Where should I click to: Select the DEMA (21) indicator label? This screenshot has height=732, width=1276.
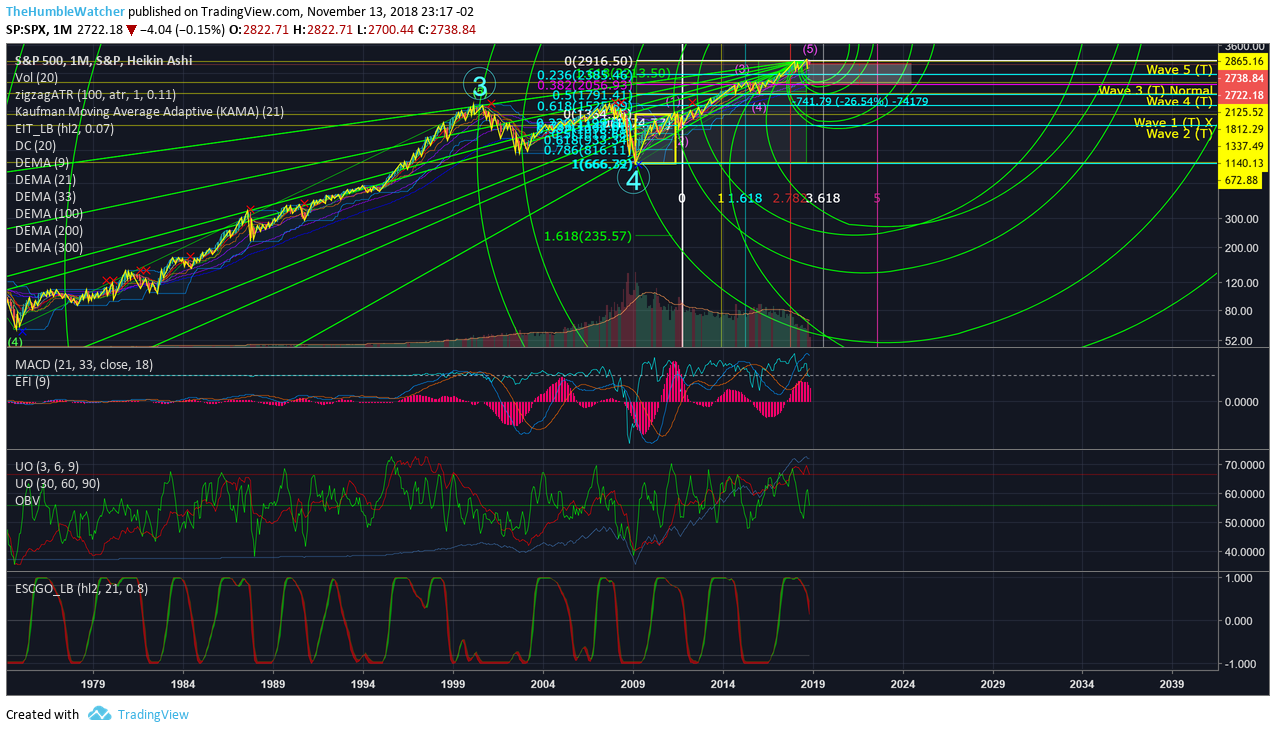pos(45,179)
